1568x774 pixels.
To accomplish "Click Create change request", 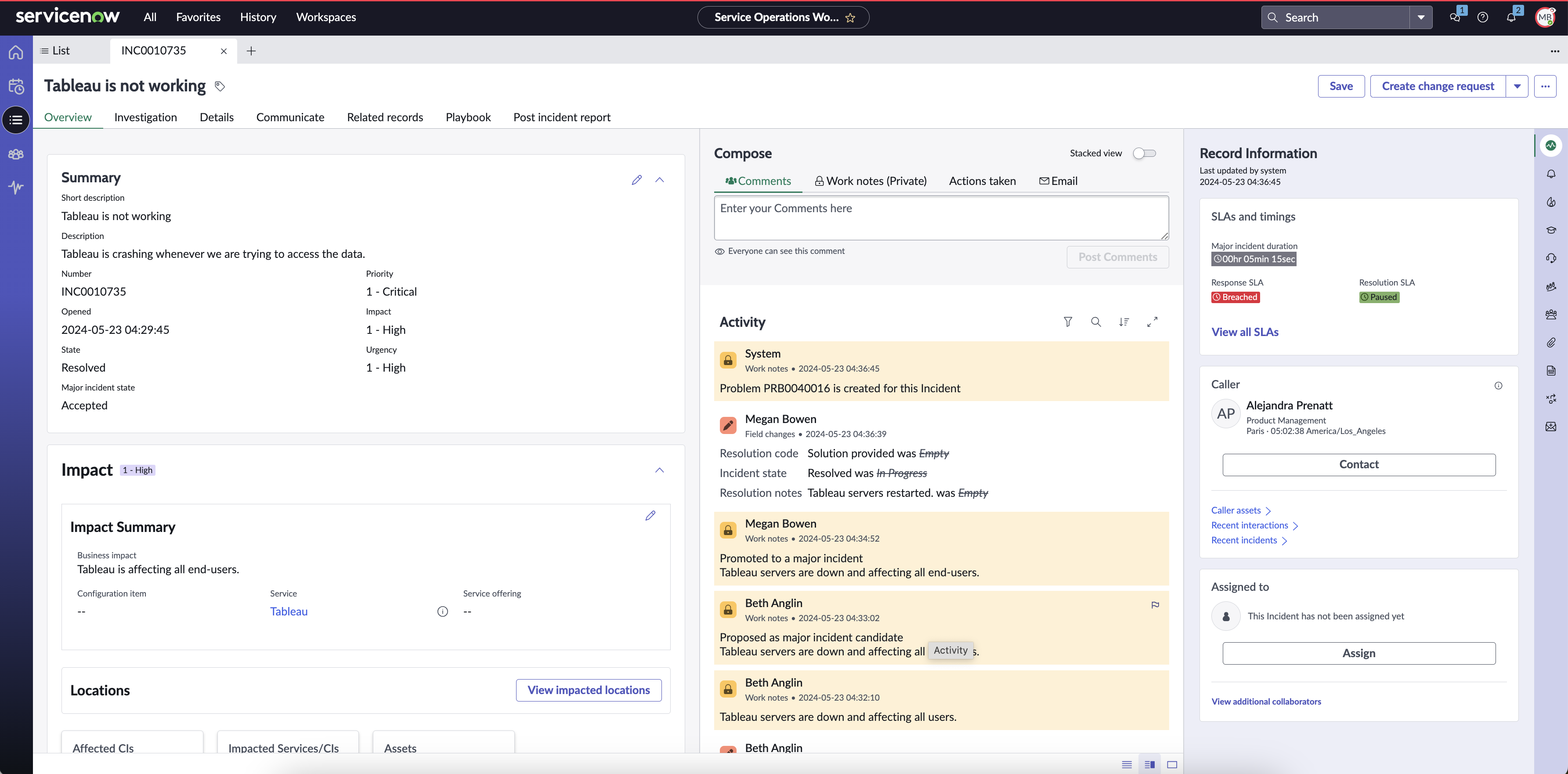I will 1438,87.
